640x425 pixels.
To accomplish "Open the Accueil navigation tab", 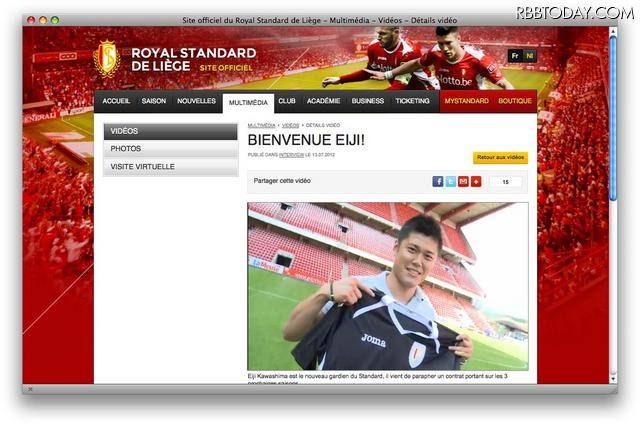I will 116,101.
